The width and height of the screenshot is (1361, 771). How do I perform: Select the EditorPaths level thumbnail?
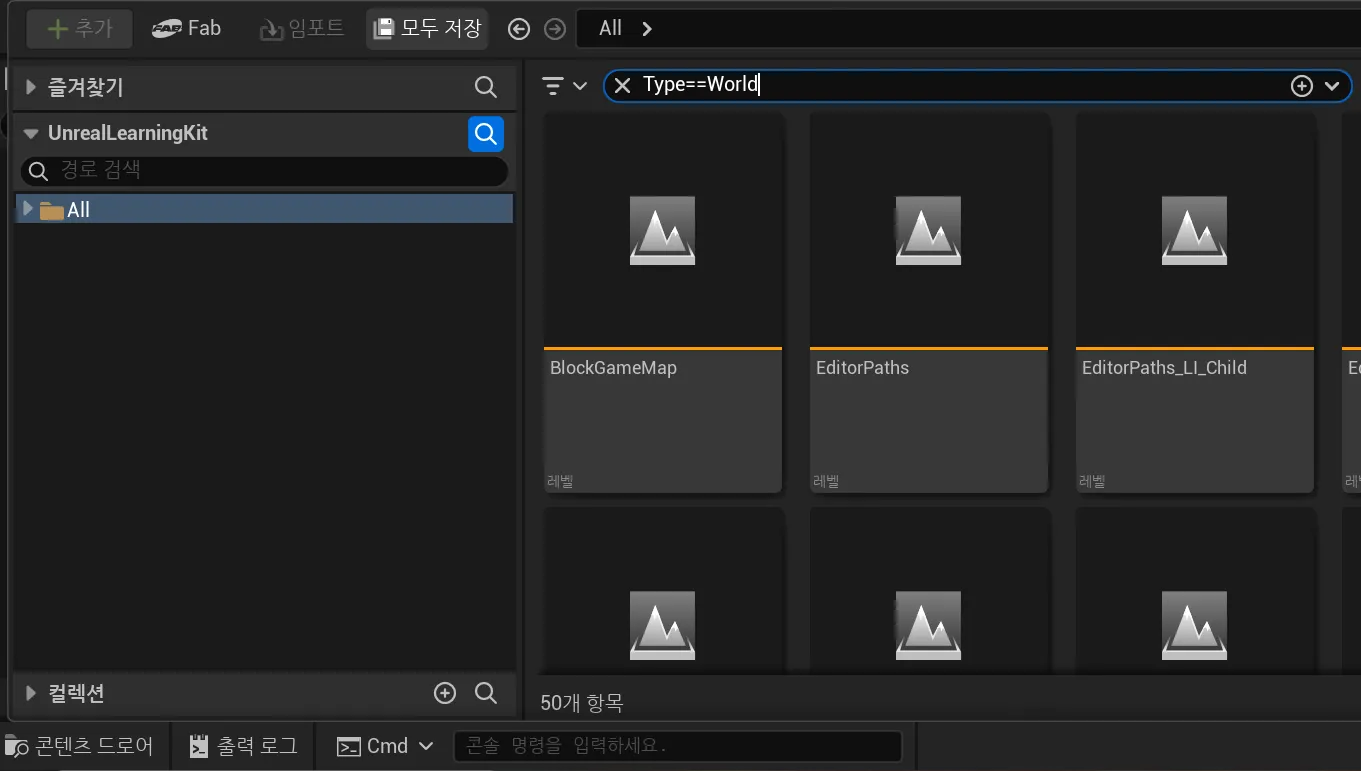[x=928, y=230]
